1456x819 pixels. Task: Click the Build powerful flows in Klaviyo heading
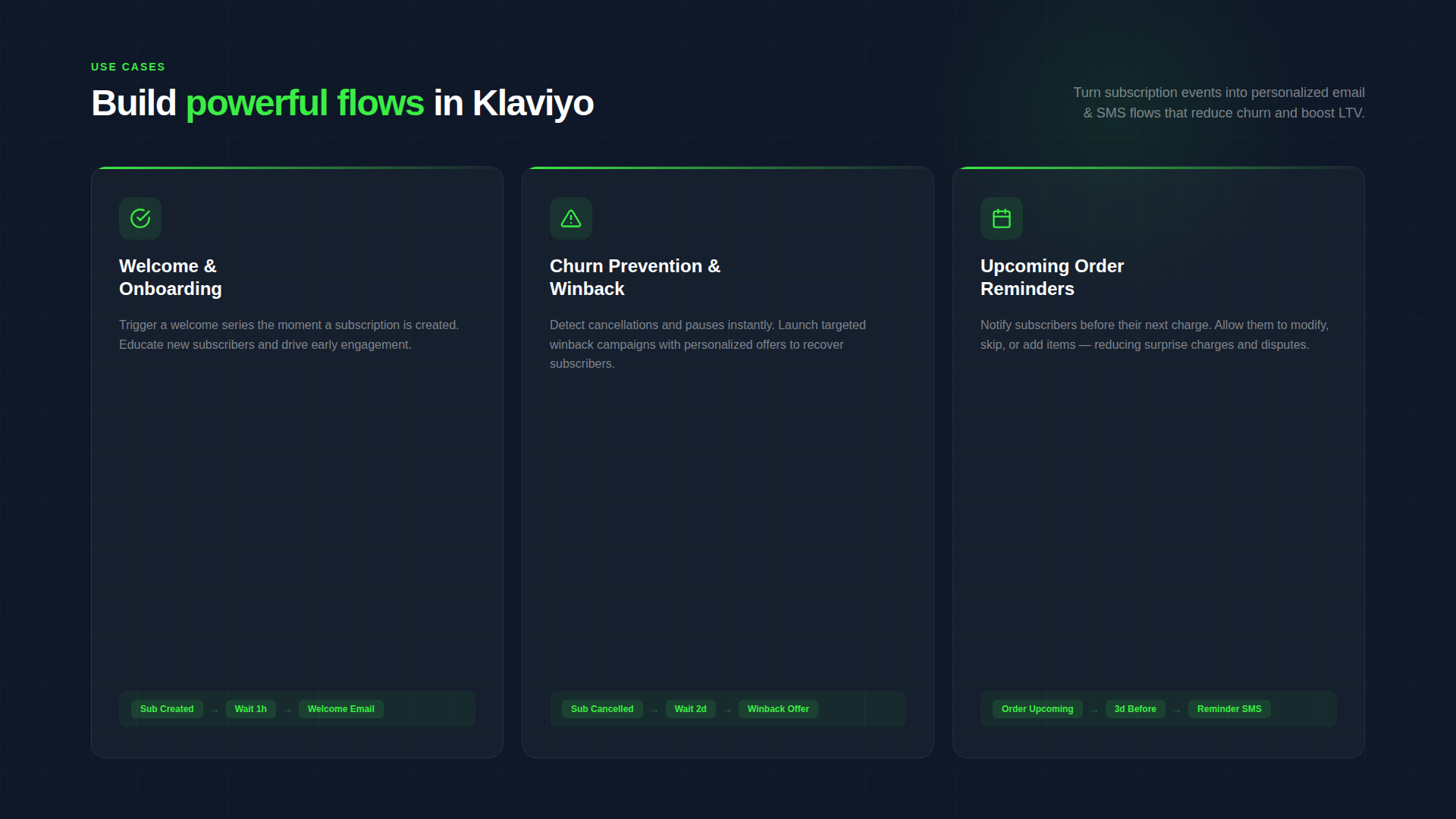point(342,103)
